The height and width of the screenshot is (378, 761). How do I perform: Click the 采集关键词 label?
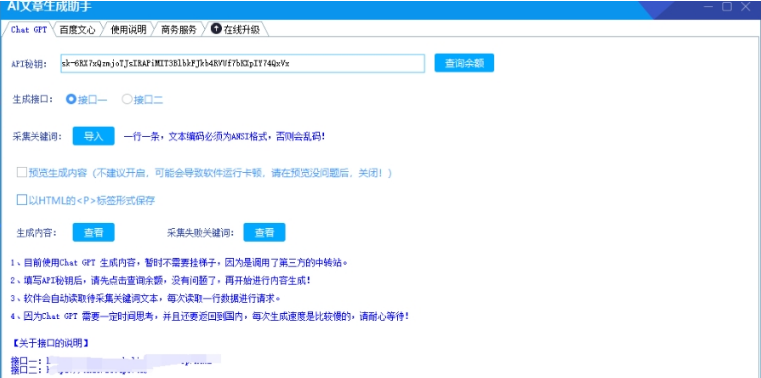37,136
